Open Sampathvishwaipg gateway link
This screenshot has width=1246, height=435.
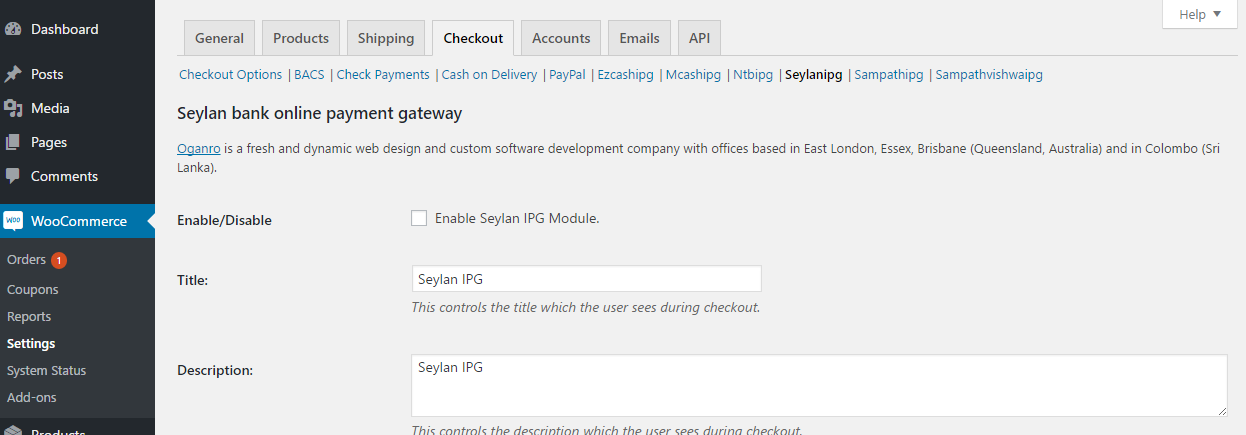pyautogui.click(x=989, y=74)
